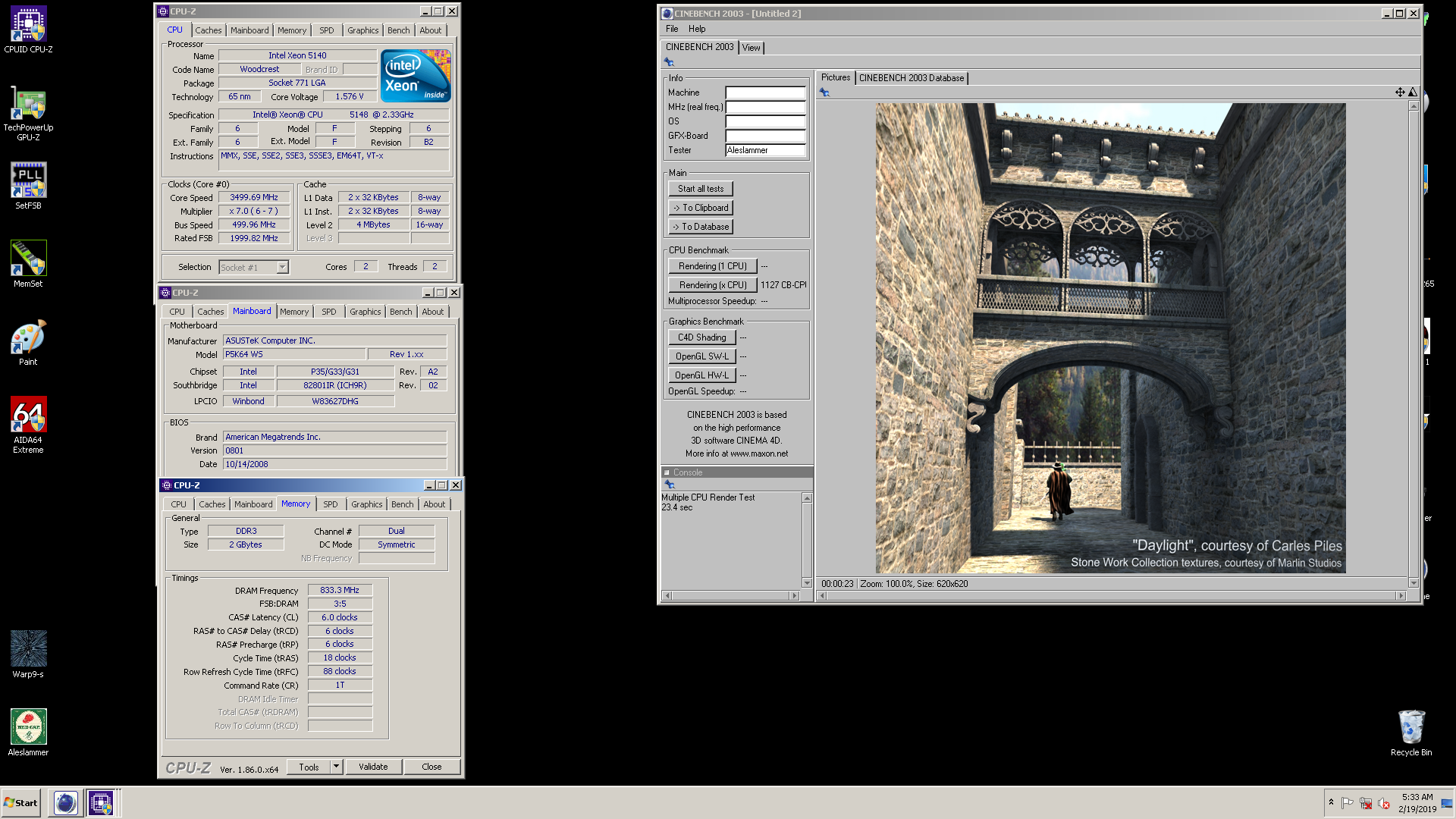This screenshot has height=819, width=1456.
Task: Click the pin icon in the Console panel
Action: [x=669, y=484]
